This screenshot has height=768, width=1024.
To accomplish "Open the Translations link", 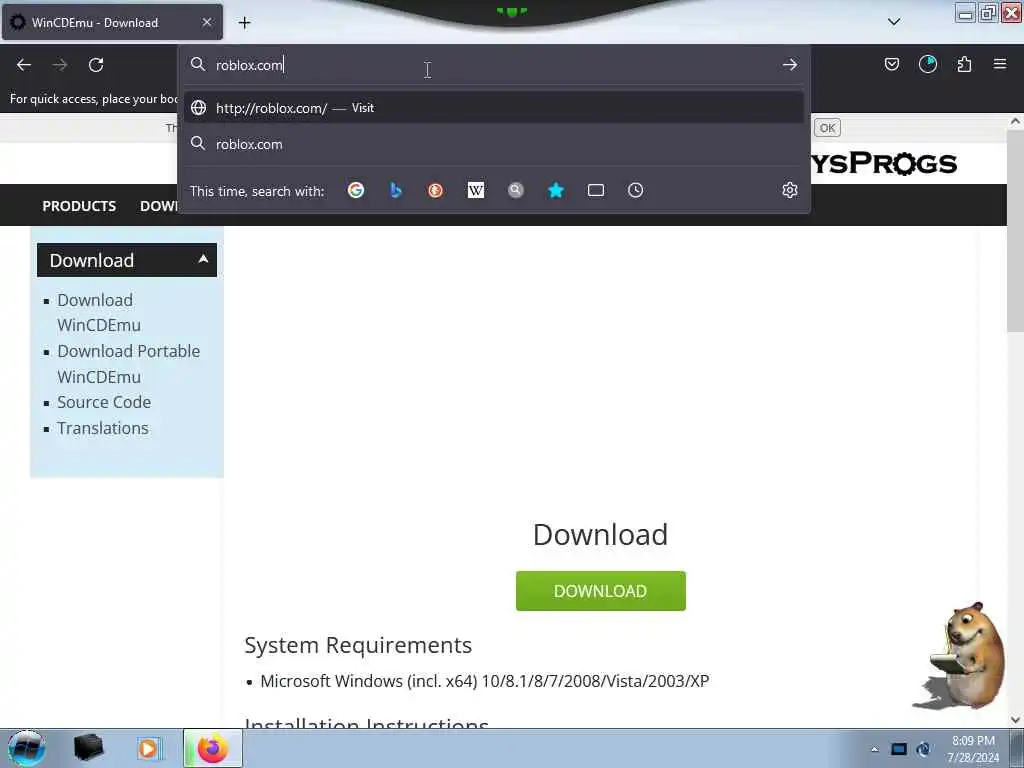I will 103,428.
